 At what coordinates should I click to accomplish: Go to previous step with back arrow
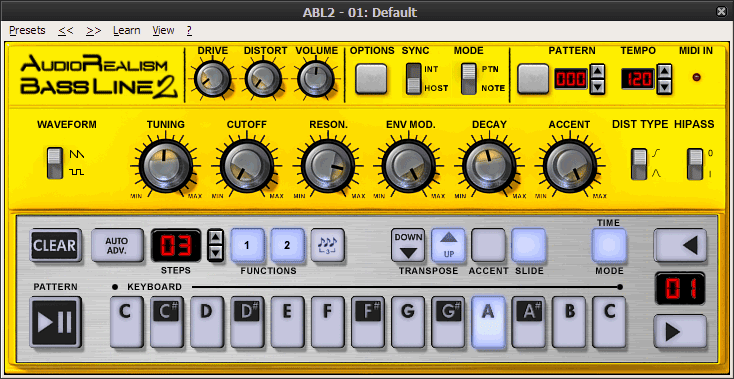pyautogui.click(x=680, y=245)
